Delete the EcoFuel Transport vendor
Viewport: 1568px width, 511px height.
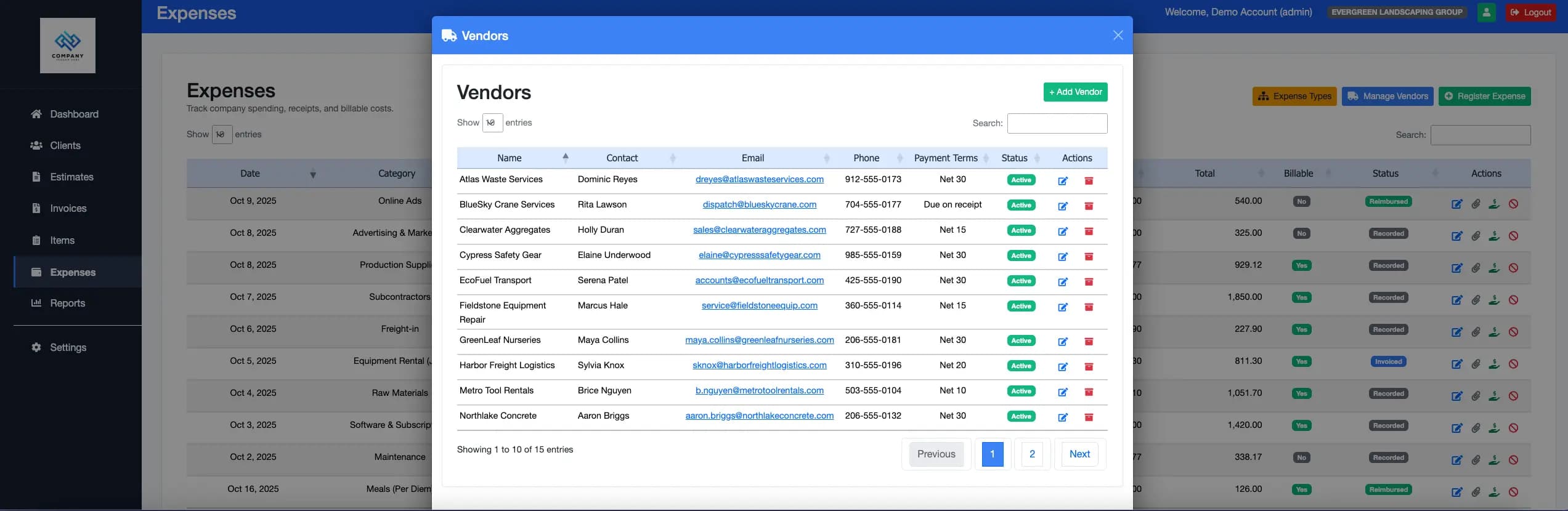pos(1089,282)
